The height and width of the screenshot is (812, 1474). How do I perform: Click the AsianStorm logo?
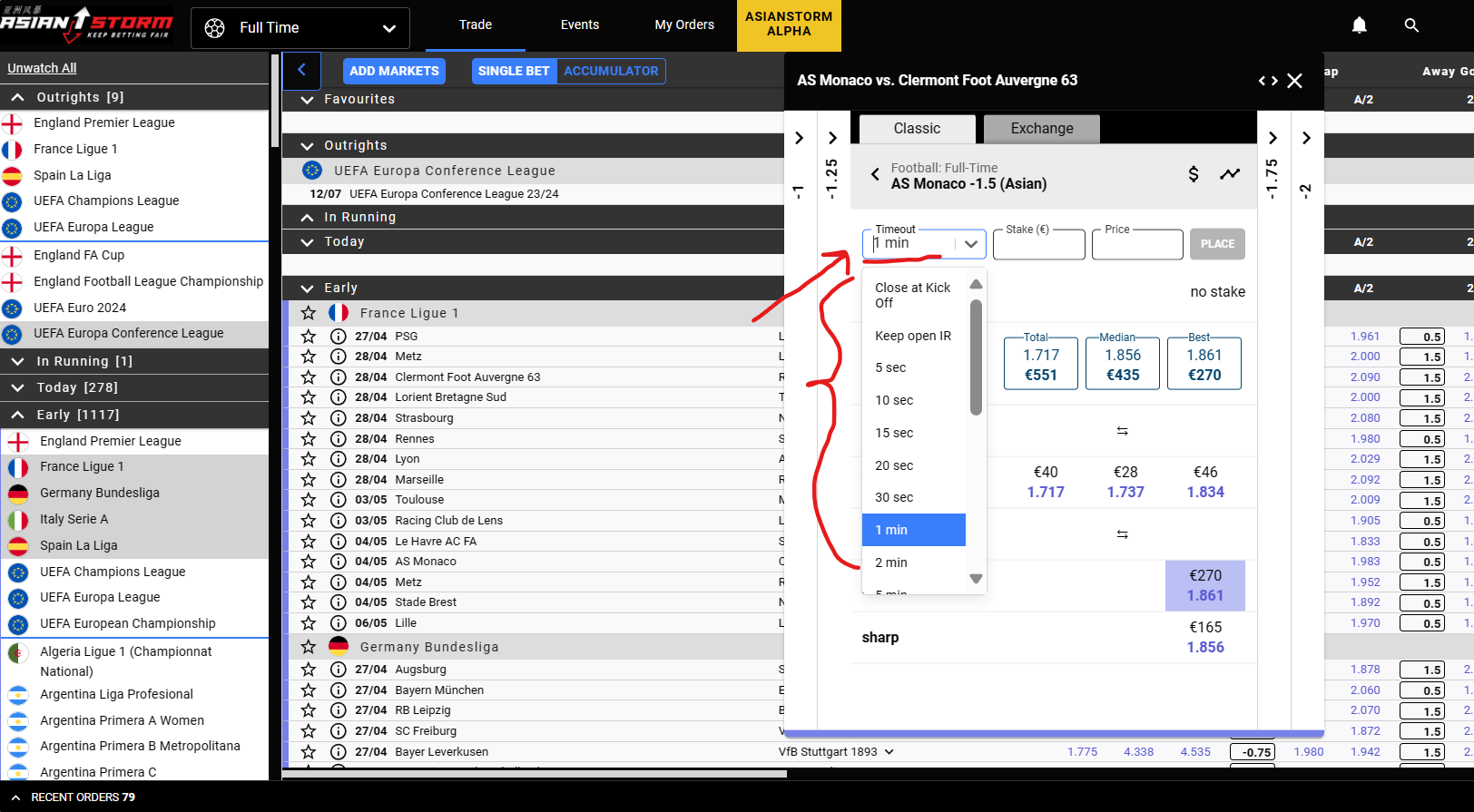click(87, 25)
